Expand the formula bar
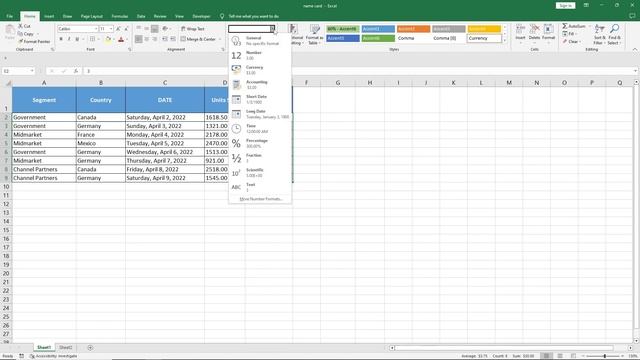The width and height of the screenshot is (640, 360). [x=636, y=71]
